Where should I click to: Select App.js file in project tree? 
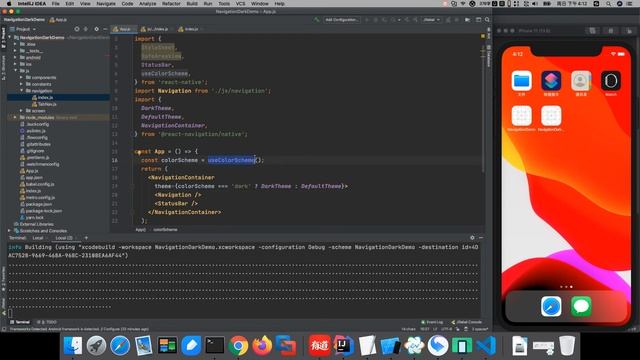tap(32, 171)
